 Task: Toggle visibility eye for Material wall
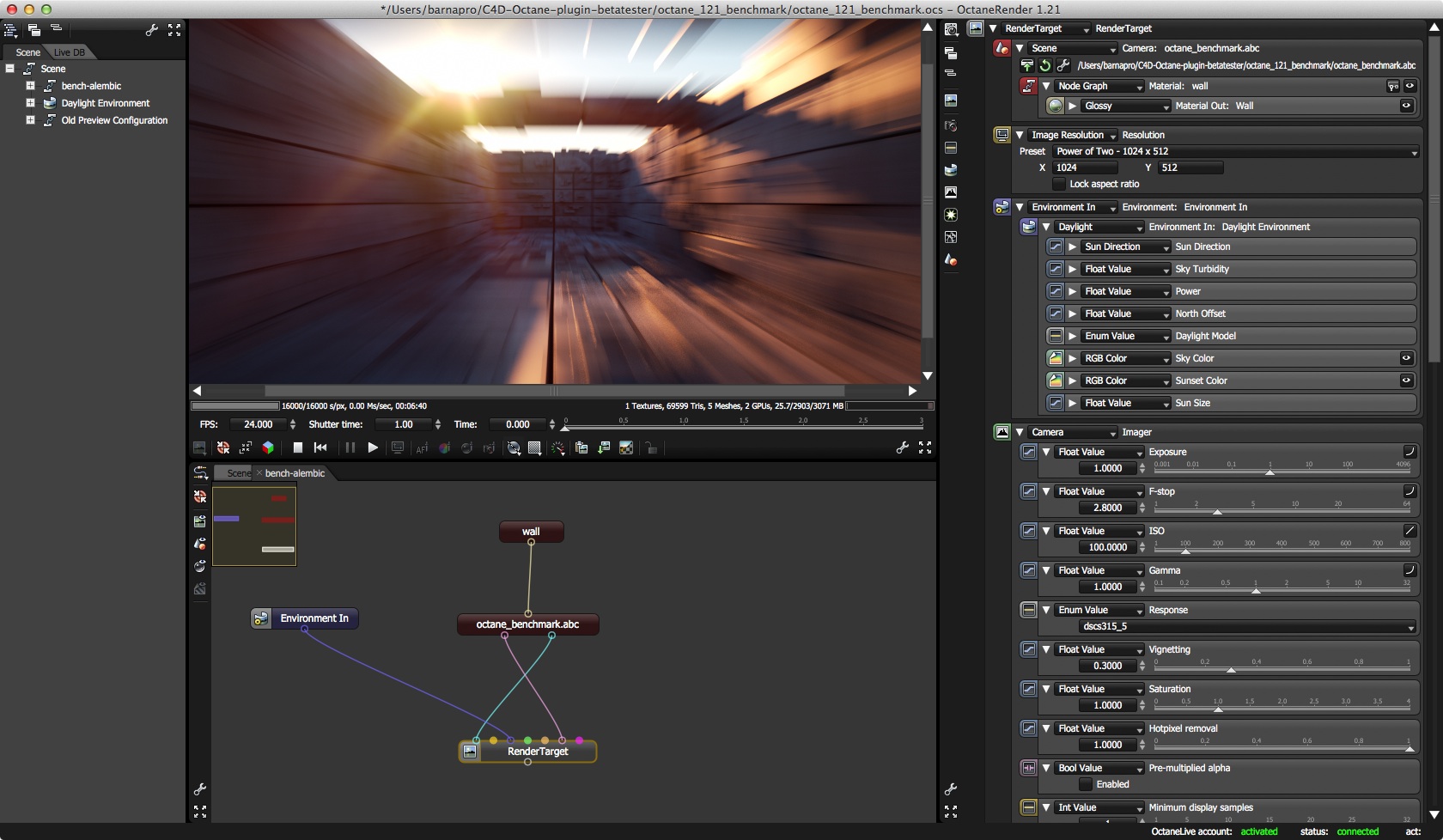pyautogui.click(x=1410, y=86)
